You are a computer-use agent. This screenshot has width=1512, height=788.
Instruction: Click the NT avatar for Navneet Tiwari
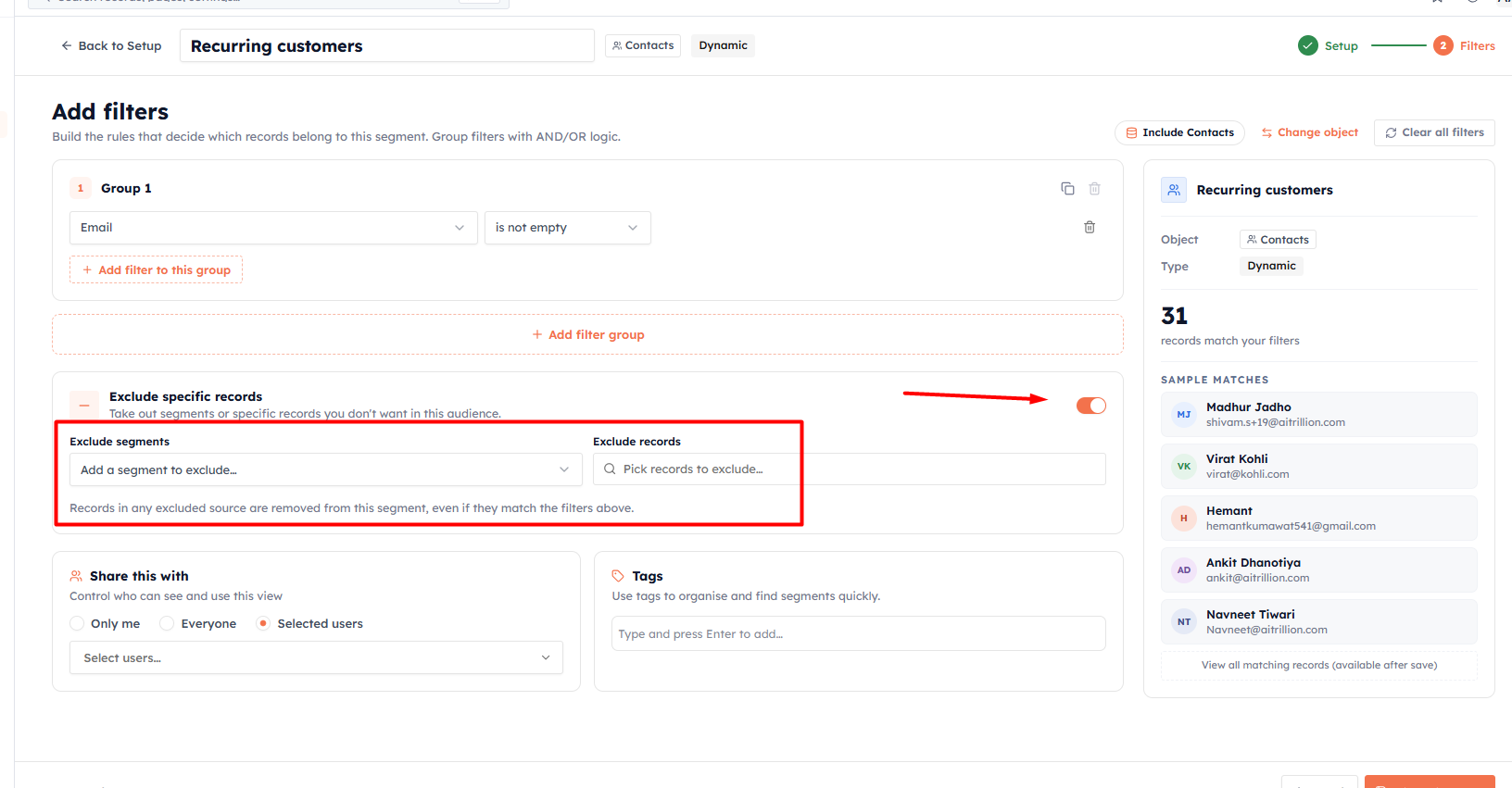(1184, 622)
